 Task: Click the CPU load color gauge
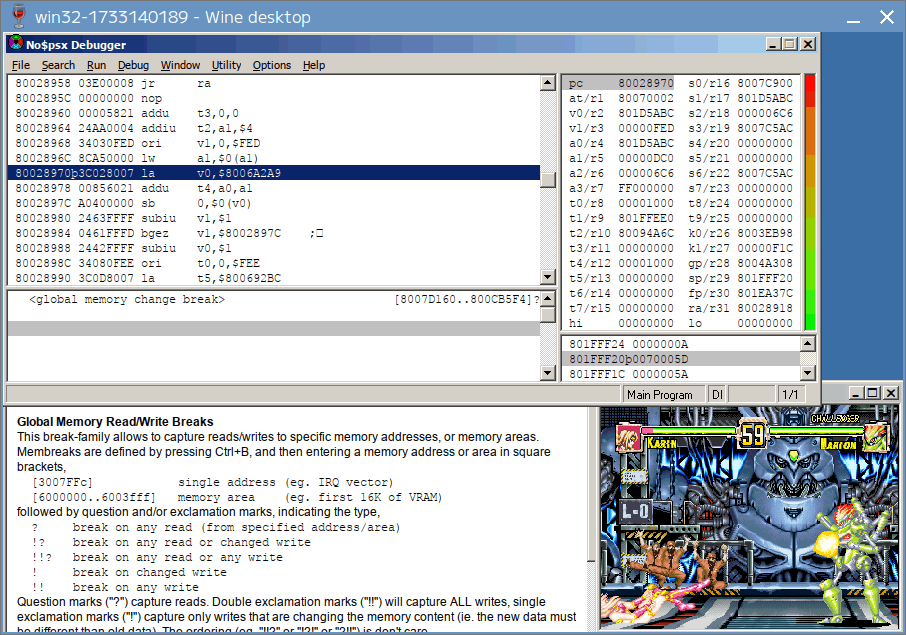click(810, 202)
